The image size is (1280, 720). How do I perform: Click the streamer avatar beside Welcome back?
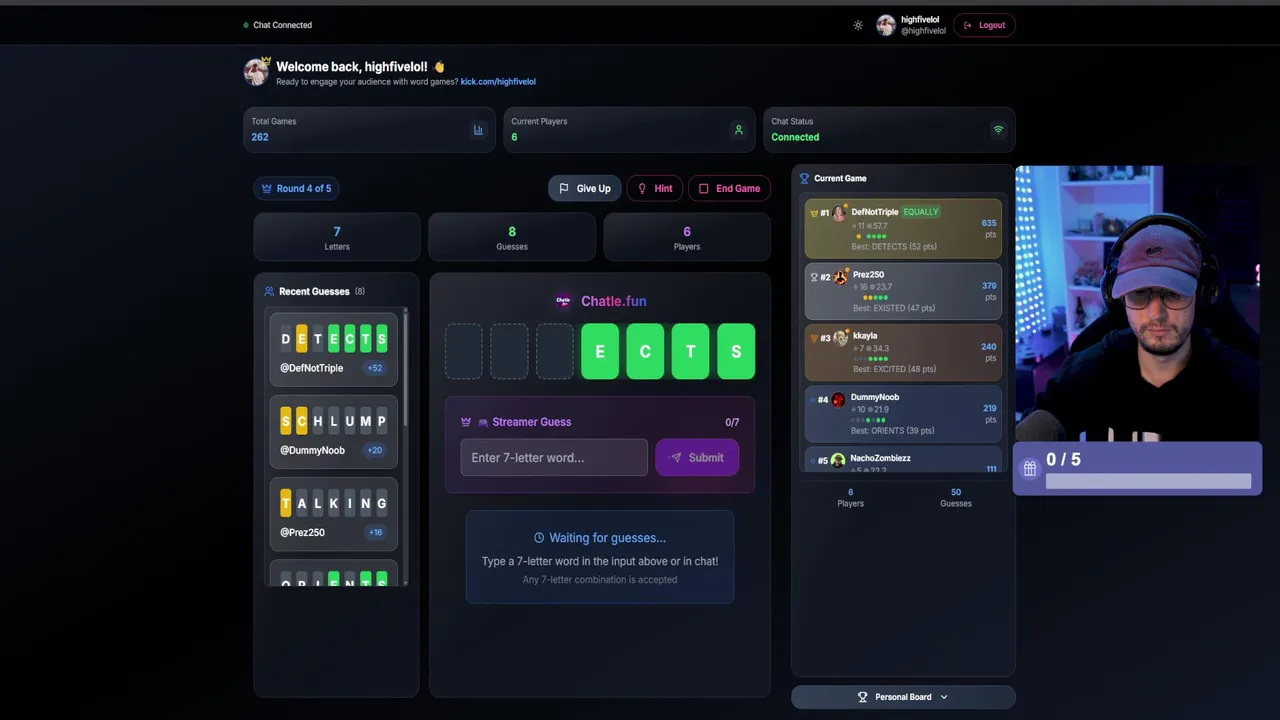pyautogui.click(x=257, y=71)
